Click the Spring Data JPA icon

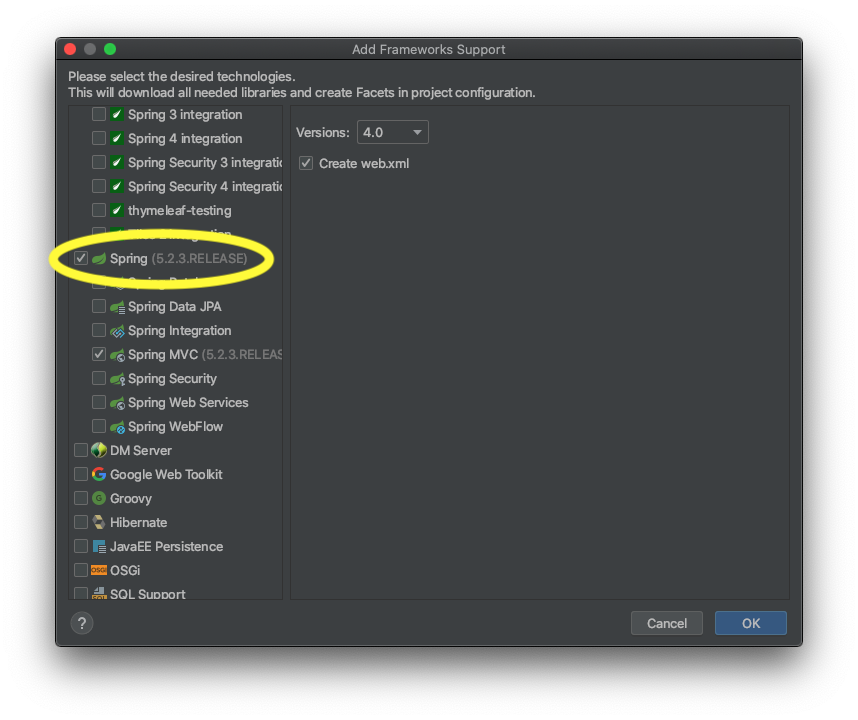coord(117,307)
